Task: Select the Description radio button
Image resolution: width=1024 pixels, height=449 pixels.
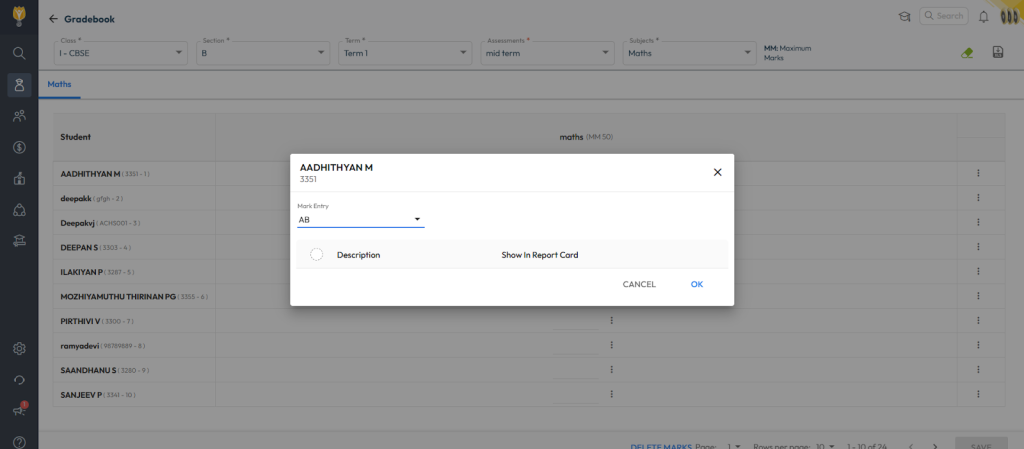Action: coord(317,255)
